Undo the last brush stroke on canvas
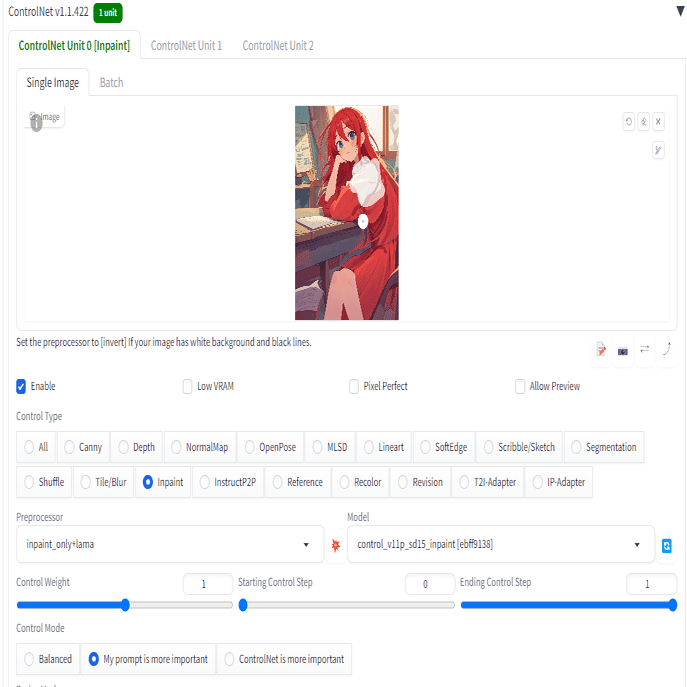Screen dimensions: 687x687 [629, 122]
